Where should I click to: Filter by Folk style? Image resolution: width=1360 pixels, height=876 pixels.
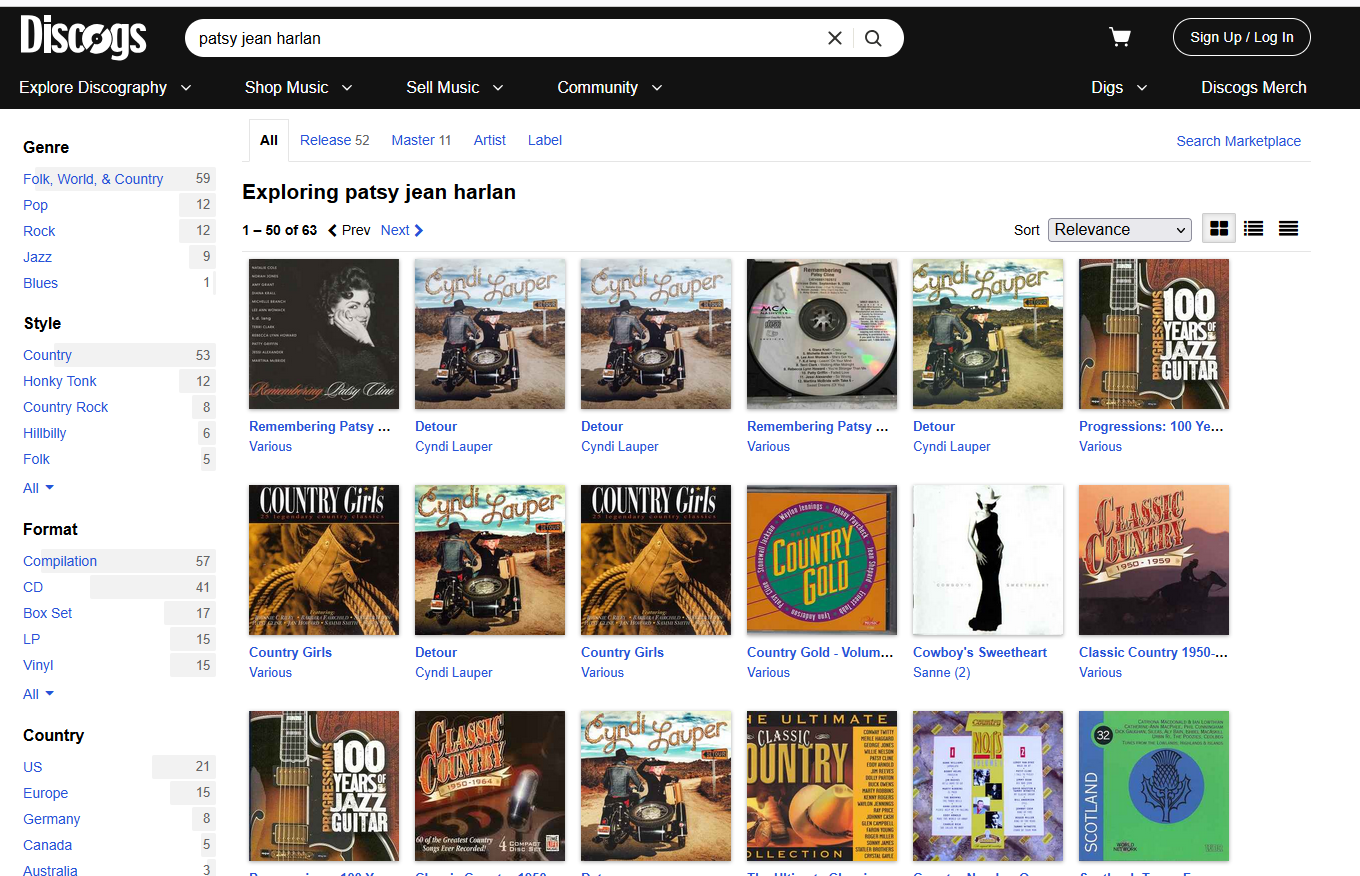pyautogui.click(x=37, y=459)
